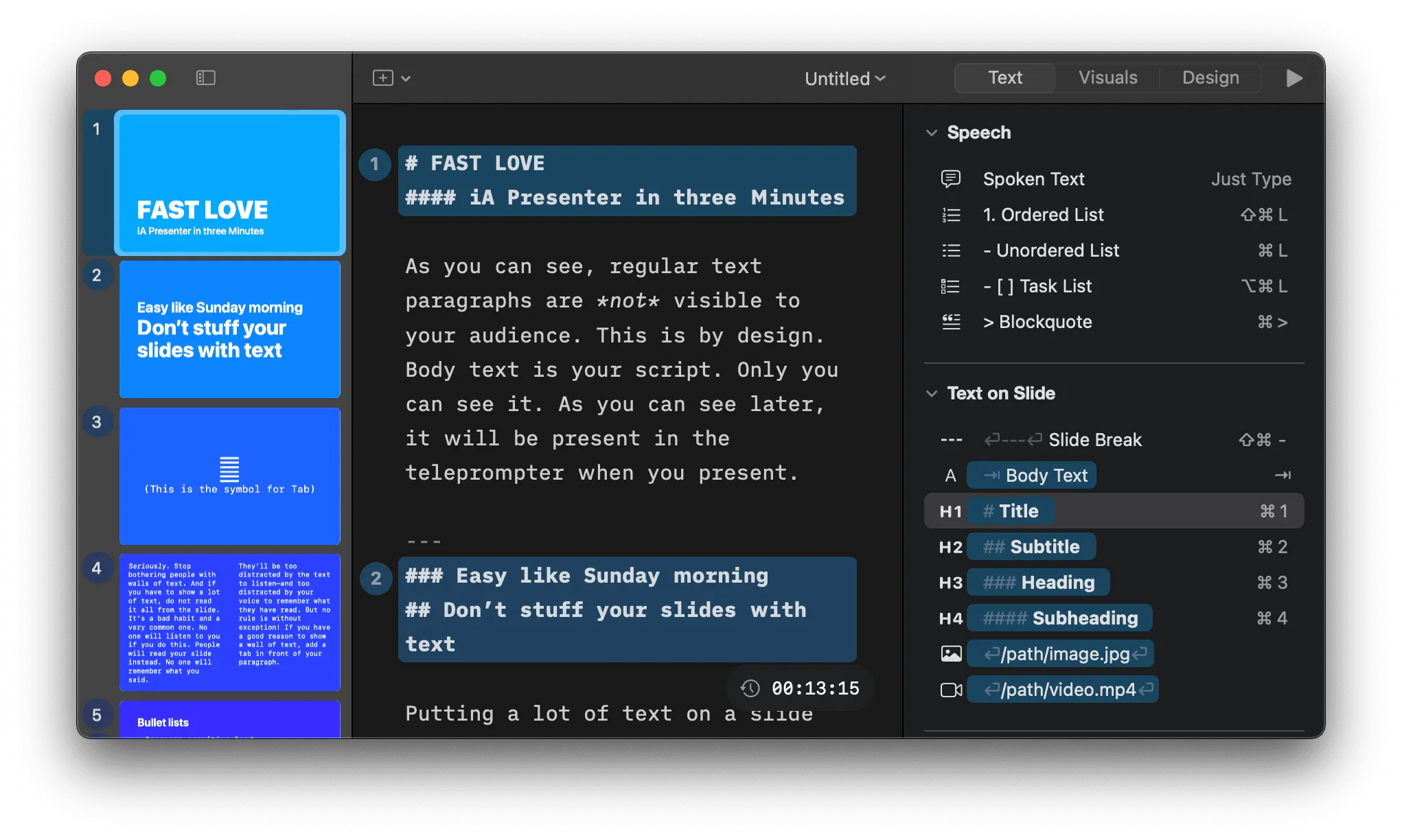Click the slide 1 marker in the editor
The height and width of the screenshot is (840, 1402).
click(x=375, y=164)
